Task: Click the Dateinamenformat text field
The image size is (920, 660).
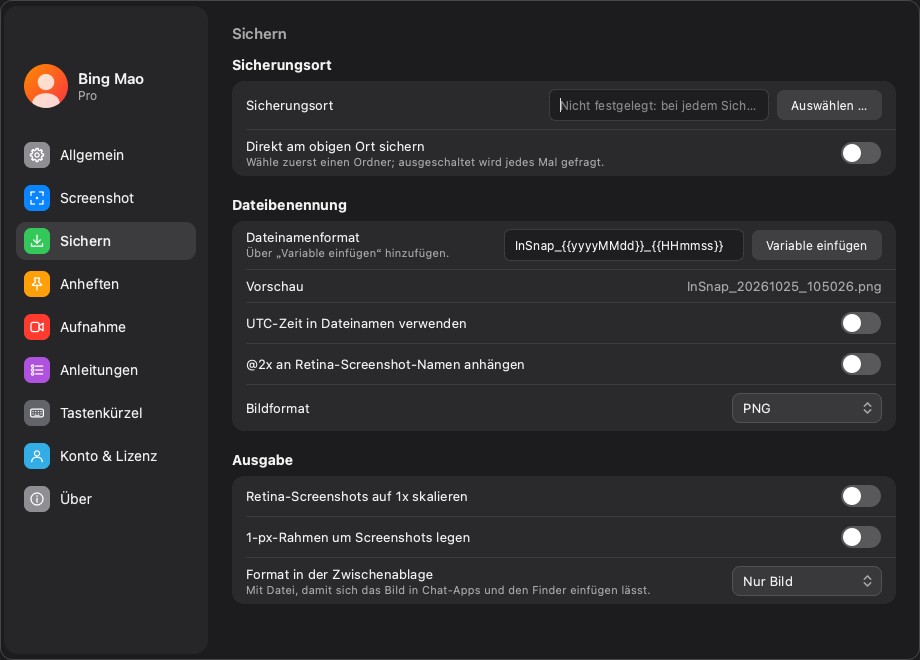Action: 624,246
